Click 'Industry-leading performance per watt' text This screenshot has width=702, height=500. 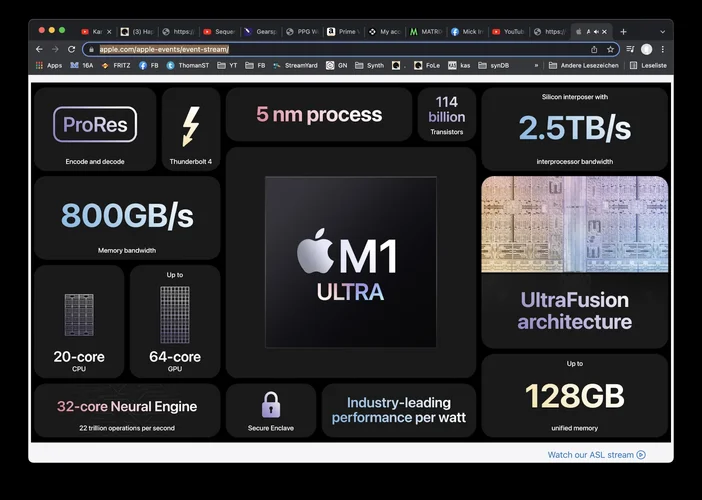tap(398, 410)
